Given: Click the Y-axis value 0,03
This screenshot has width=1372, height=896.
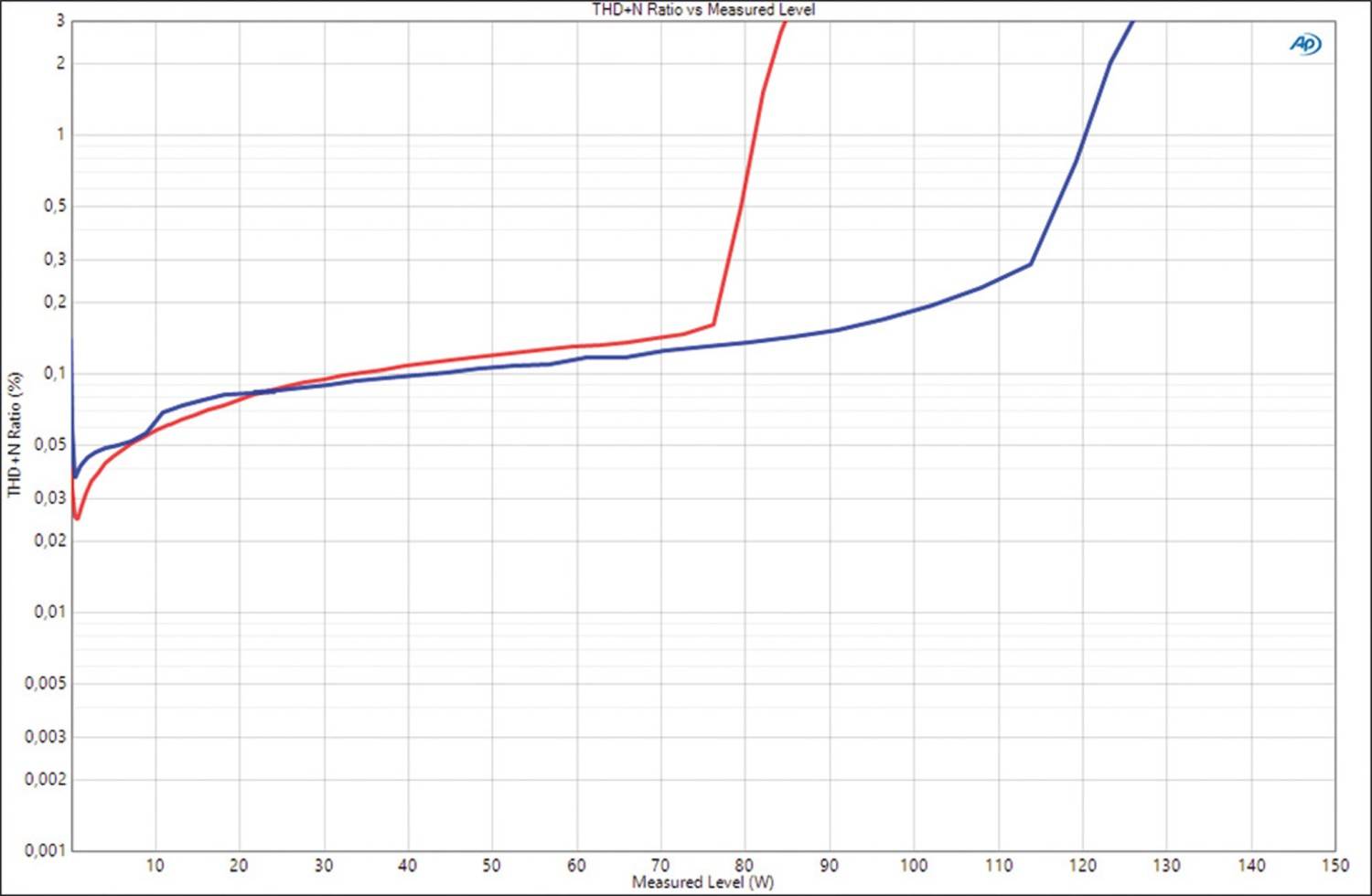Looking at the screenshot, I should pos(50,497).
